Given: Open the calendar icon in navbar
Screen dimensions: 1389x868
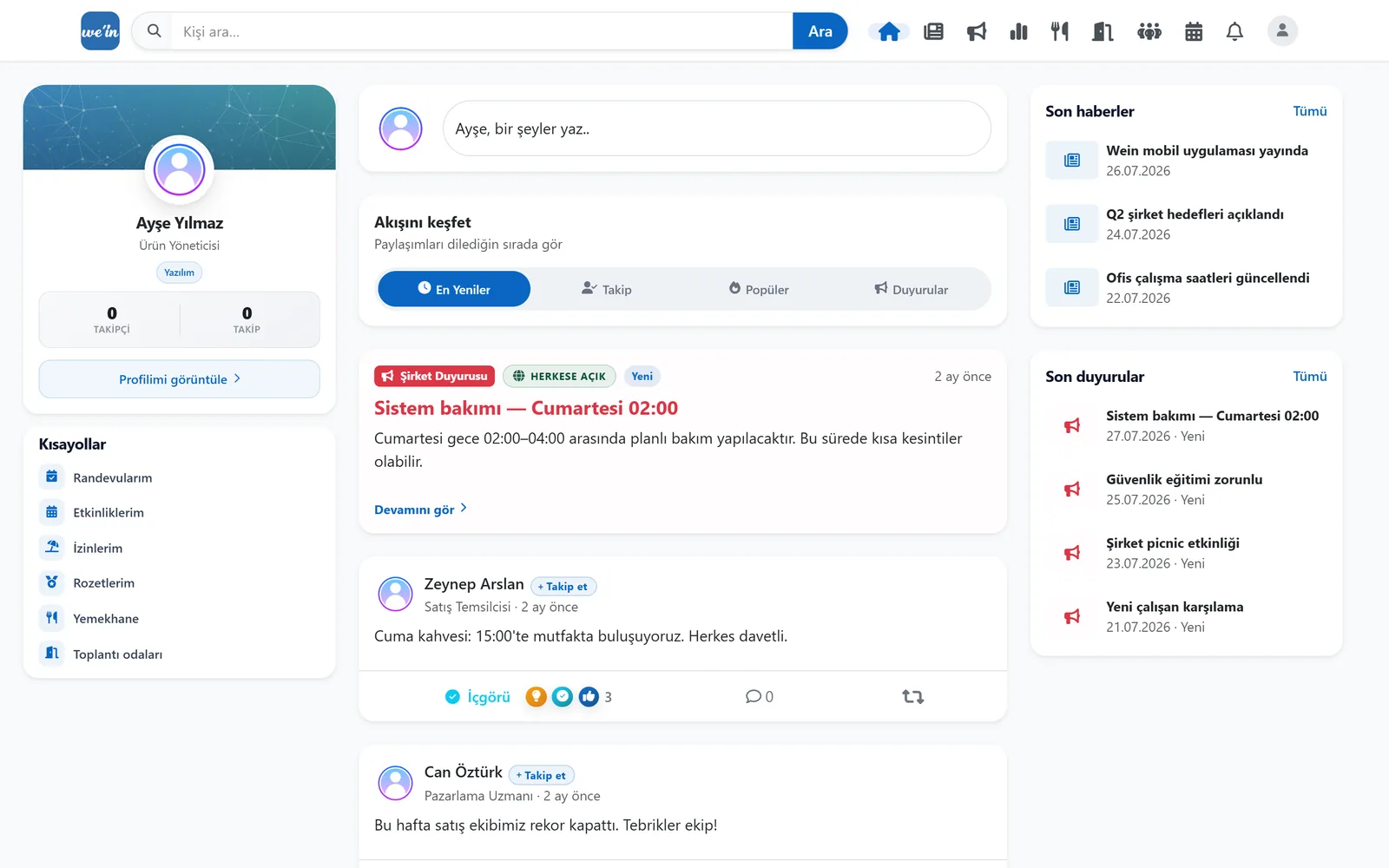Looking at the screenshot, I should tap(1194, 32).
